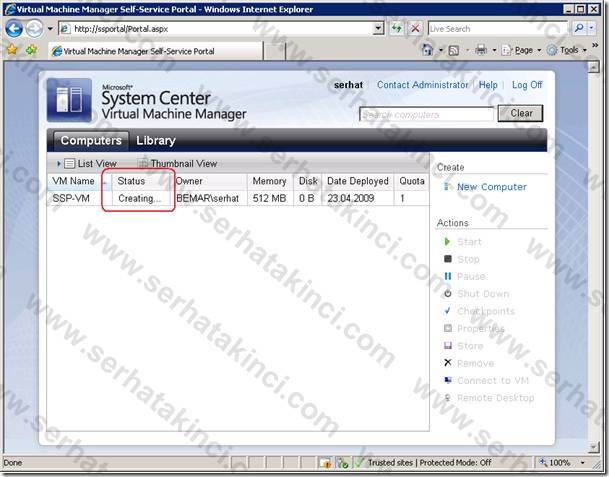Screen dimensions: 609x477
Task: Open the search provider dropdown arrow
Action: point(591,28)
